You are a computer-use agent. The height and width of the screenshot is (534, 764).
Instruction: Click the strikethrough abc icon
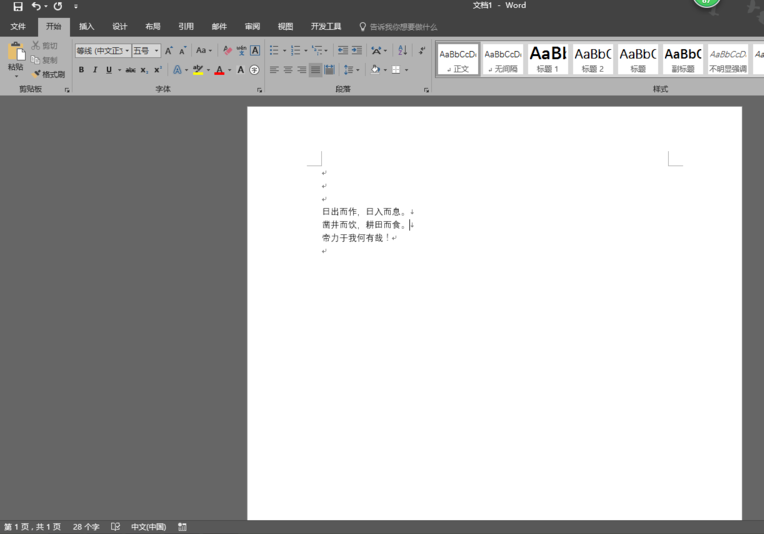[x=131, y=70]
